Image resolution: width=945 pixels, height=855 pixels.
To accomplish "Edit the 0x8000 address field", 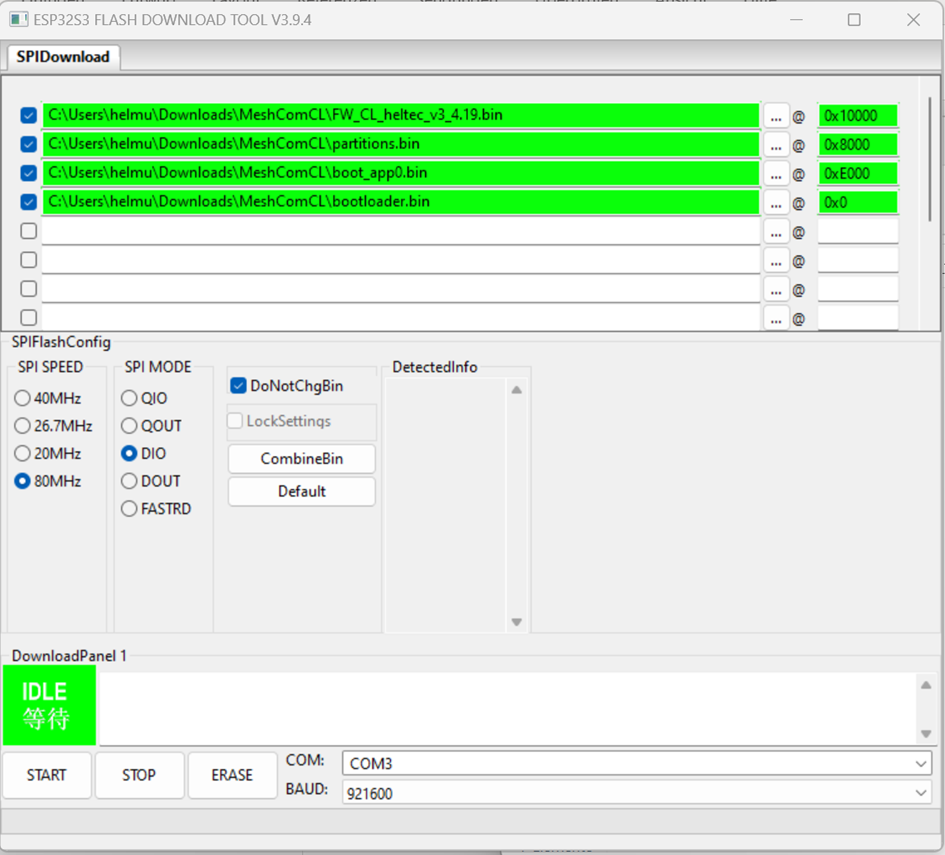I will tap(858, 144).
